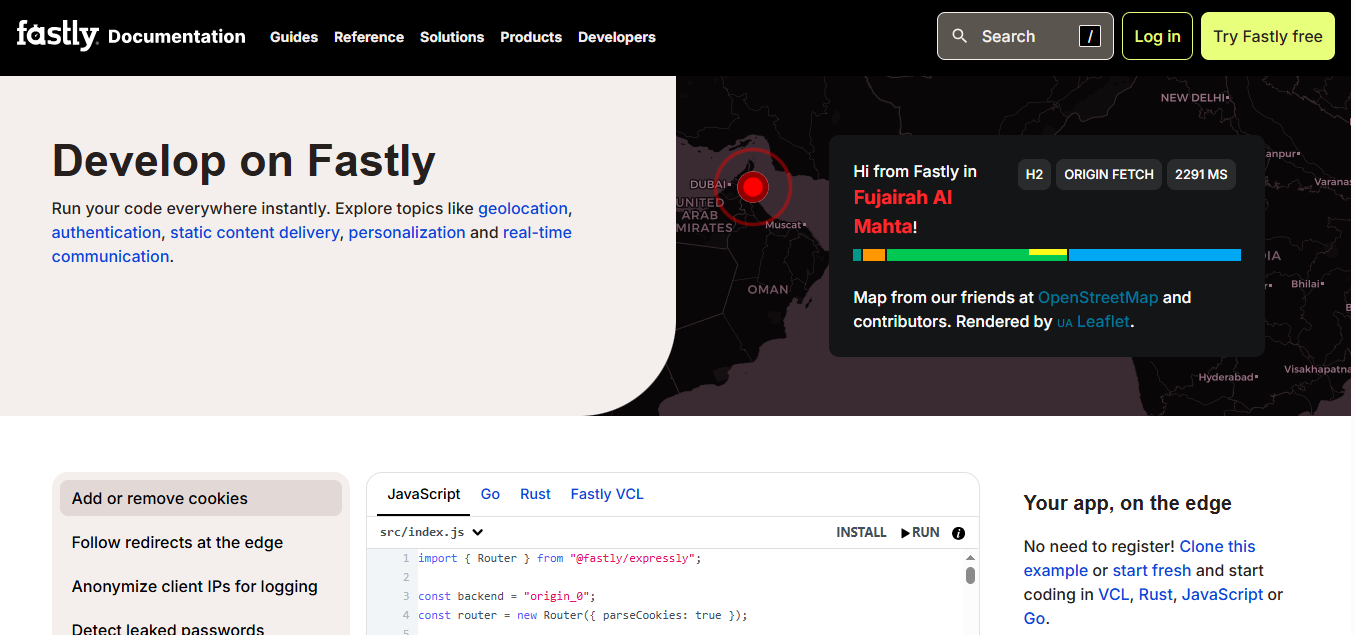This screenshot has width=1354, height=635.
Task: Open the Reference menu
Action: click(x=369, y=37)
